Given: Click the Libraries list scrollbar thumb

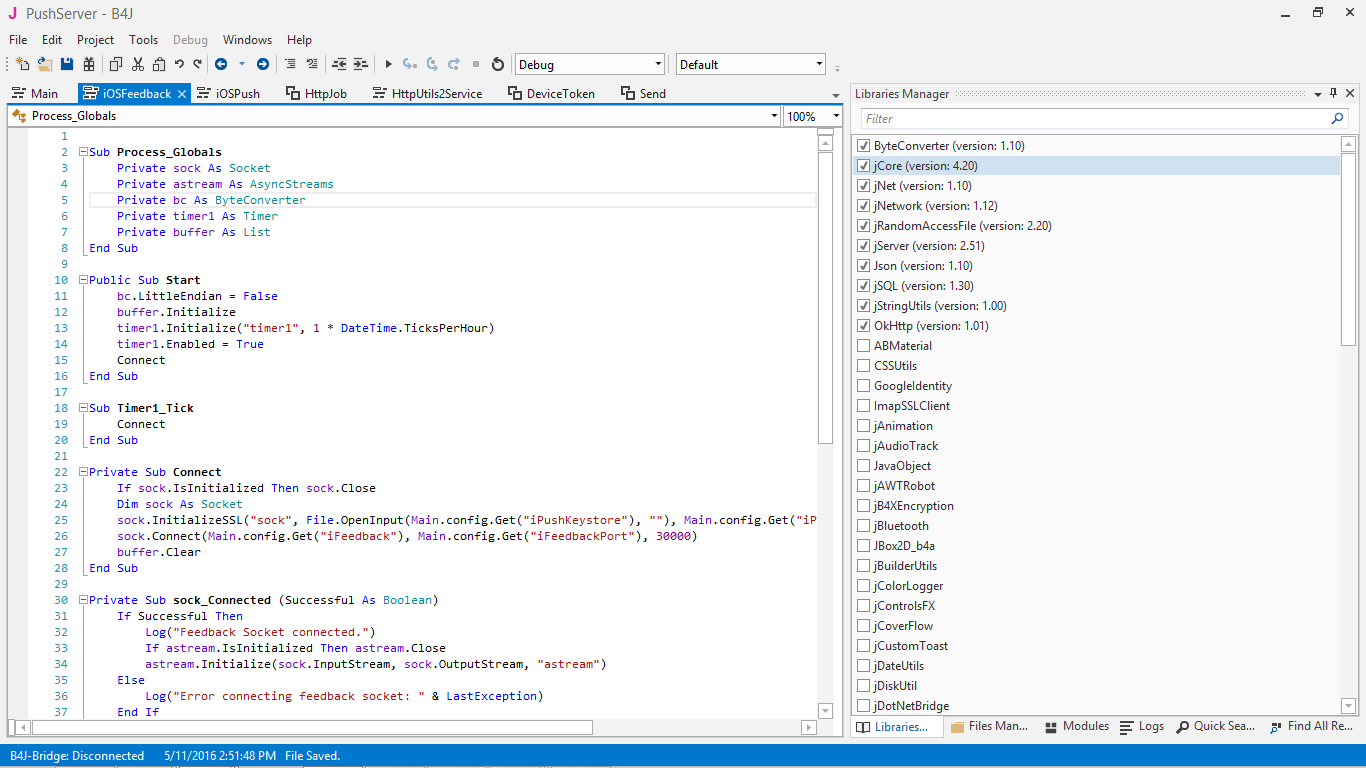Looking at the screenshot, I should (1348, 248).
